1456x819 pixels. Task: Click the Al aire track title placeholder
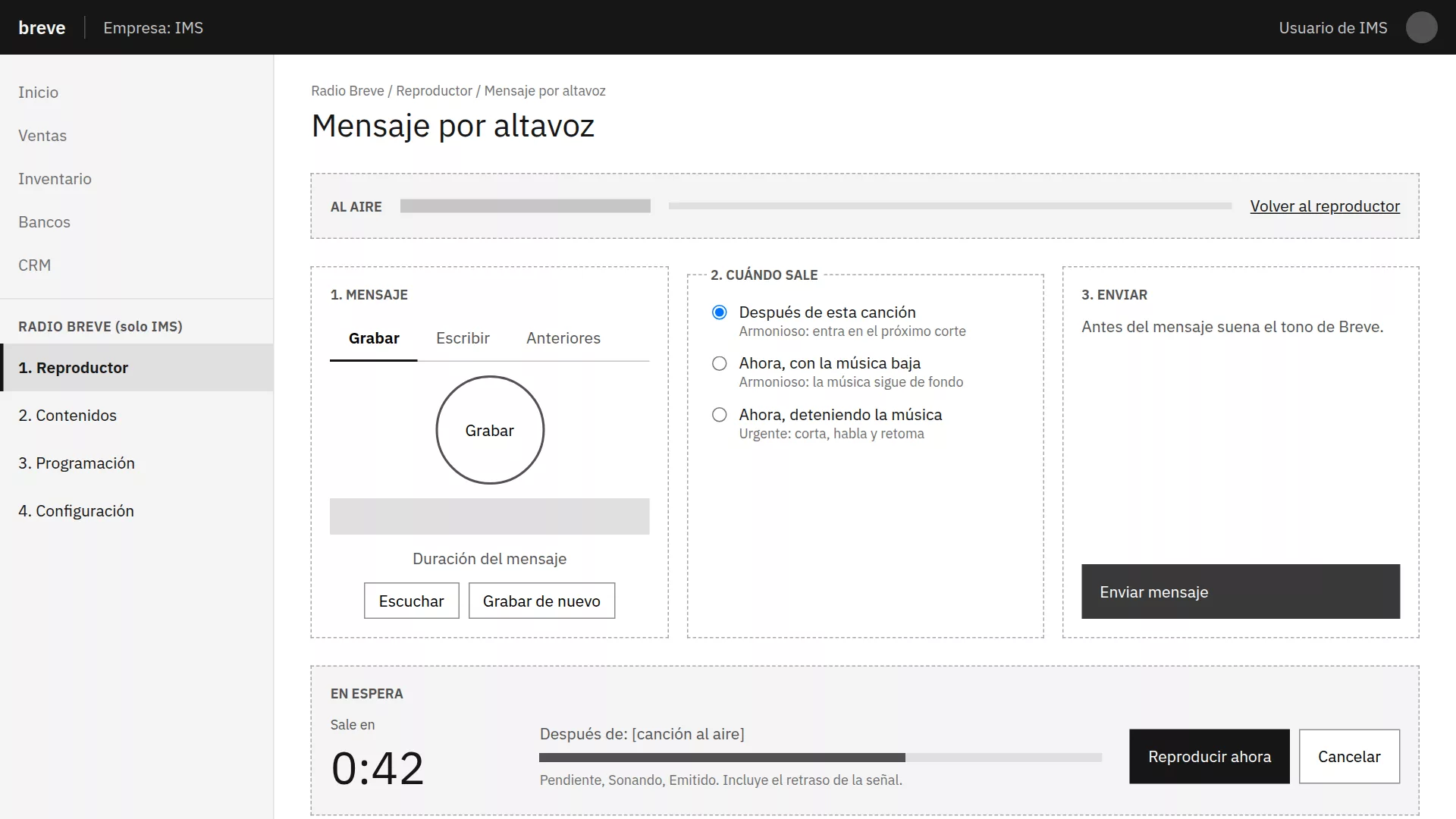coord(526,206)
